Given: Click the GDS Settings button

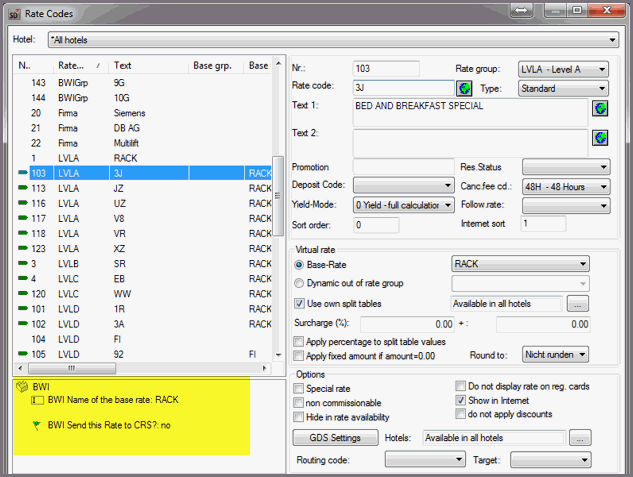Looking at the screenshot, I should coord(335,438).
